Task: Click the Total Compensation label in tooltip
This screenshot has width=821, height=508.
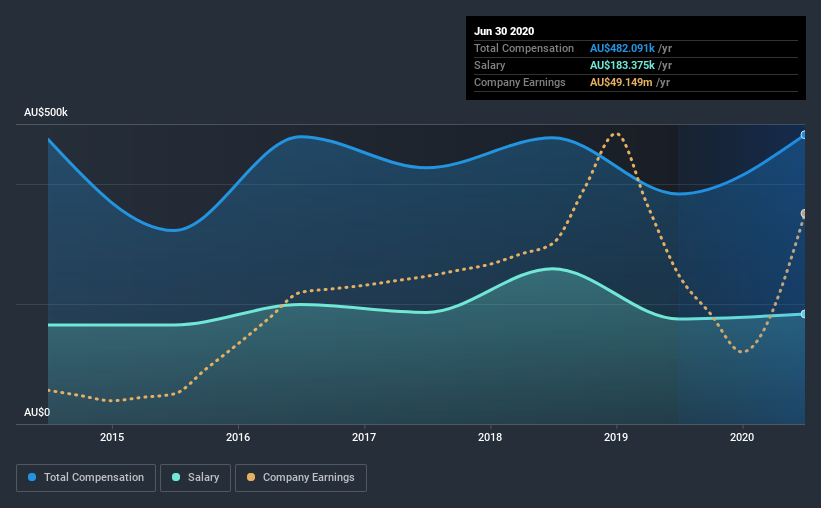Action: click(524, 48)
